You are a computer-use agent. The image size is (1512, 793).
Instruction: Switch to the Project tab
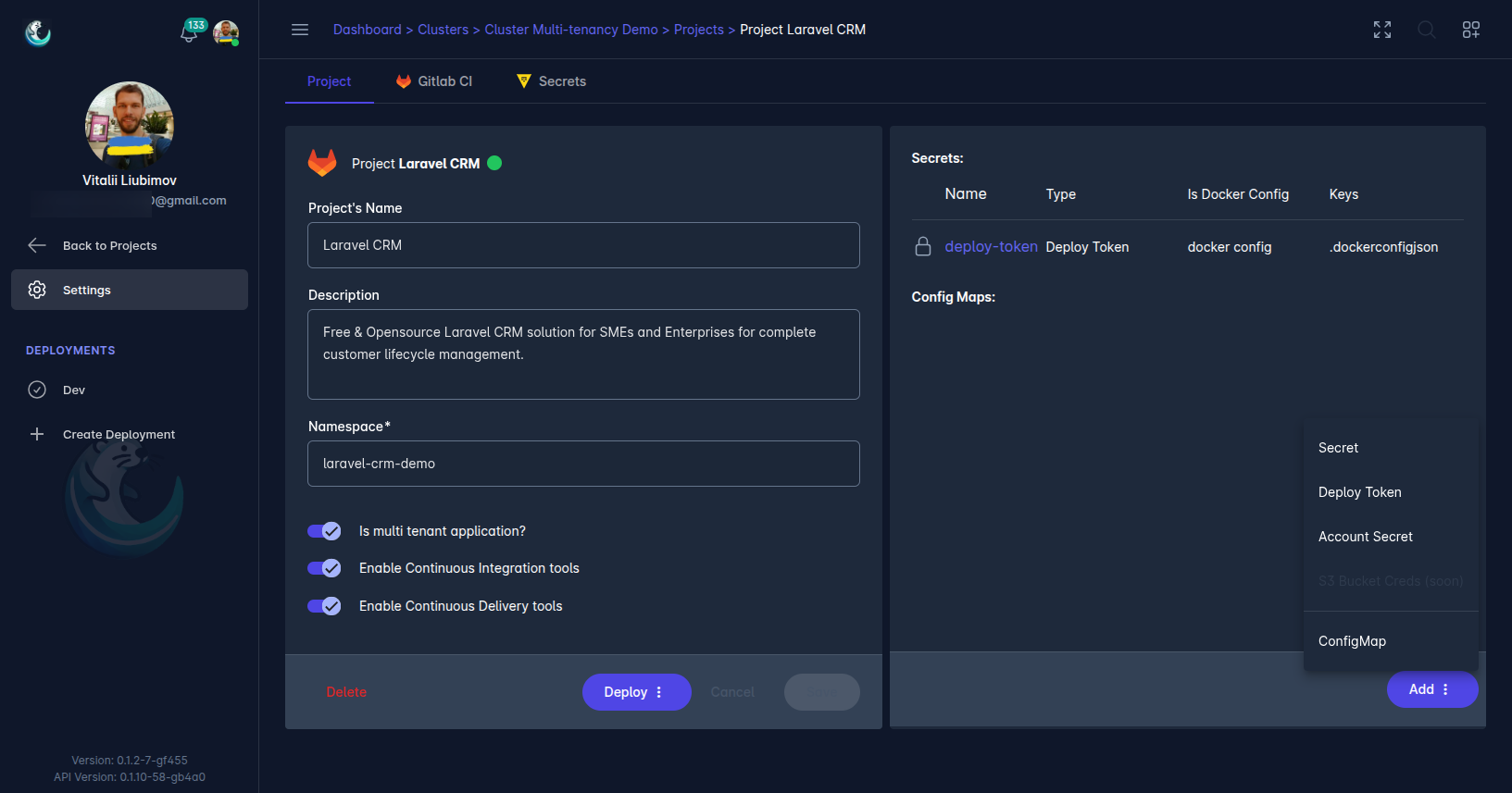(329, 81)
